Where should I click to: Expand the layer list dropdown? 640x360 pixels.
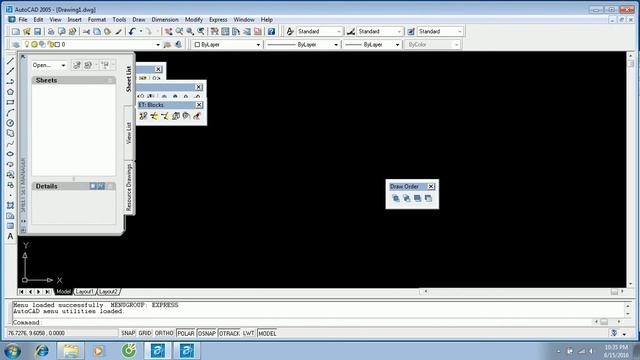click(x=158, y=44)
